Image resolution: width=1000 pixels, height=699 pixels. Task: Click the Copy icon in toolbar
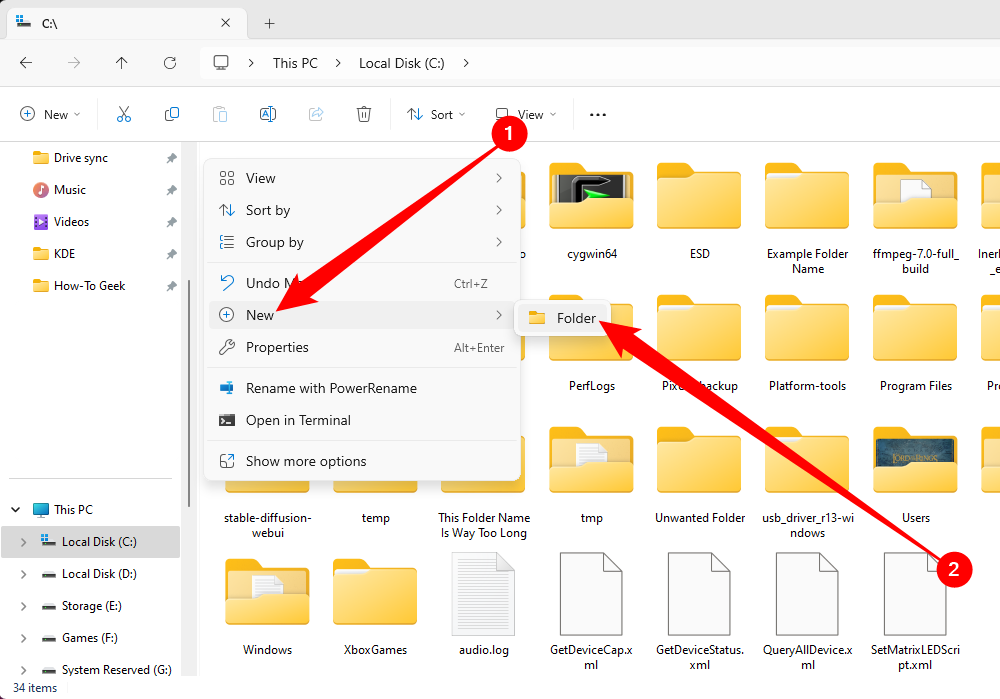click(172, 114)
